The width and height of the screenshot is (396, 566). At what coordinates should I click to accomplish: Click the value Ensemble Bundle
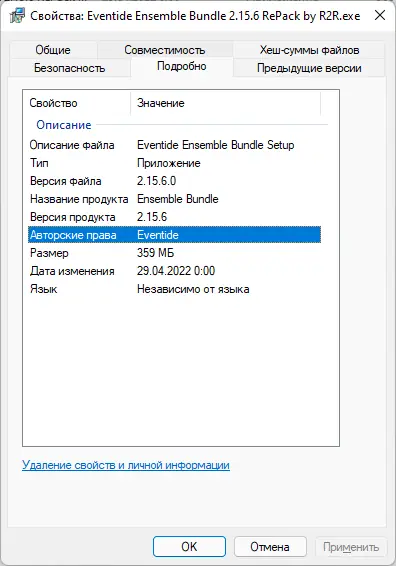[178, 199]
